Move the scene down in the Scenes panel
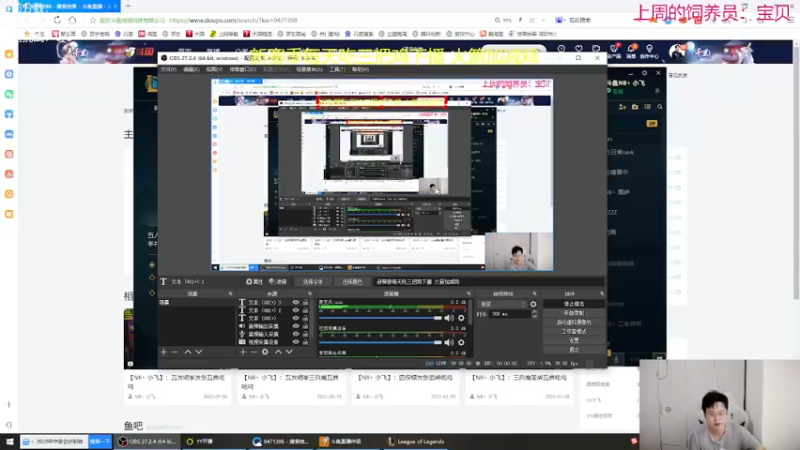The image size is (800, 450). pyautogui.click(x=198, y=352)
